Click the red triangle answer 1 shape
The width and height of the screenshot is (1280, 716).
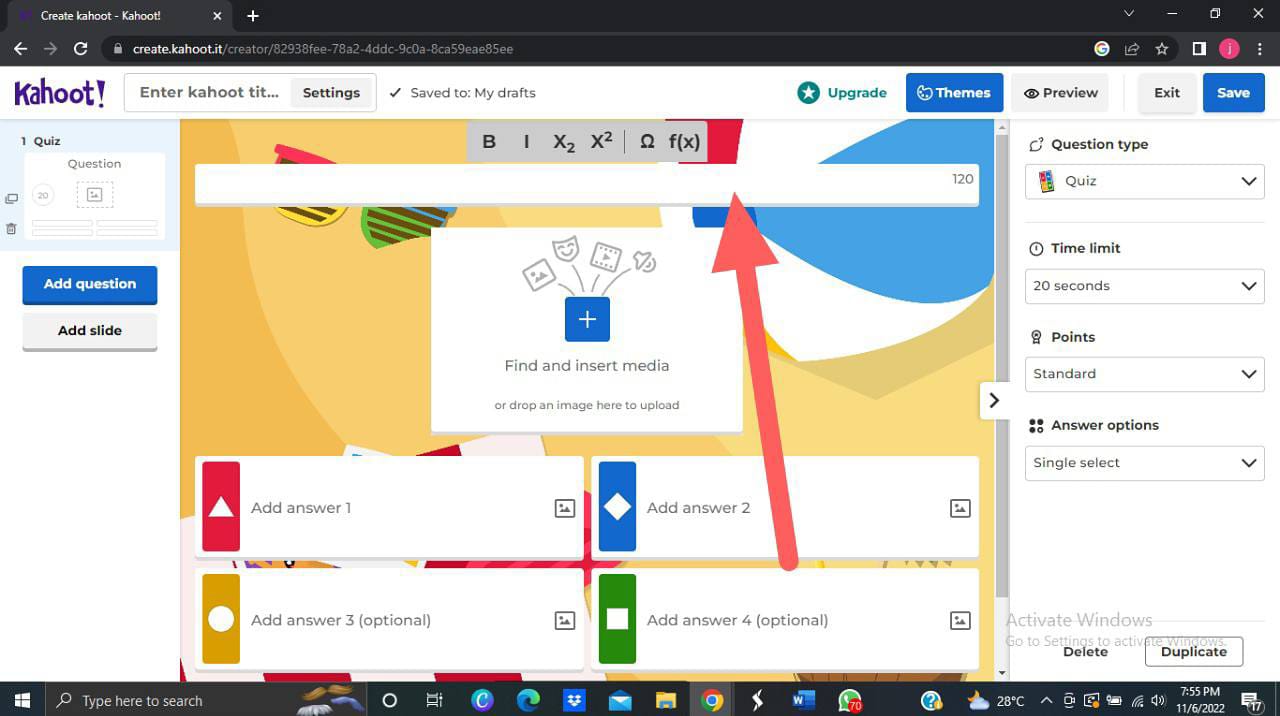[221, 507]
